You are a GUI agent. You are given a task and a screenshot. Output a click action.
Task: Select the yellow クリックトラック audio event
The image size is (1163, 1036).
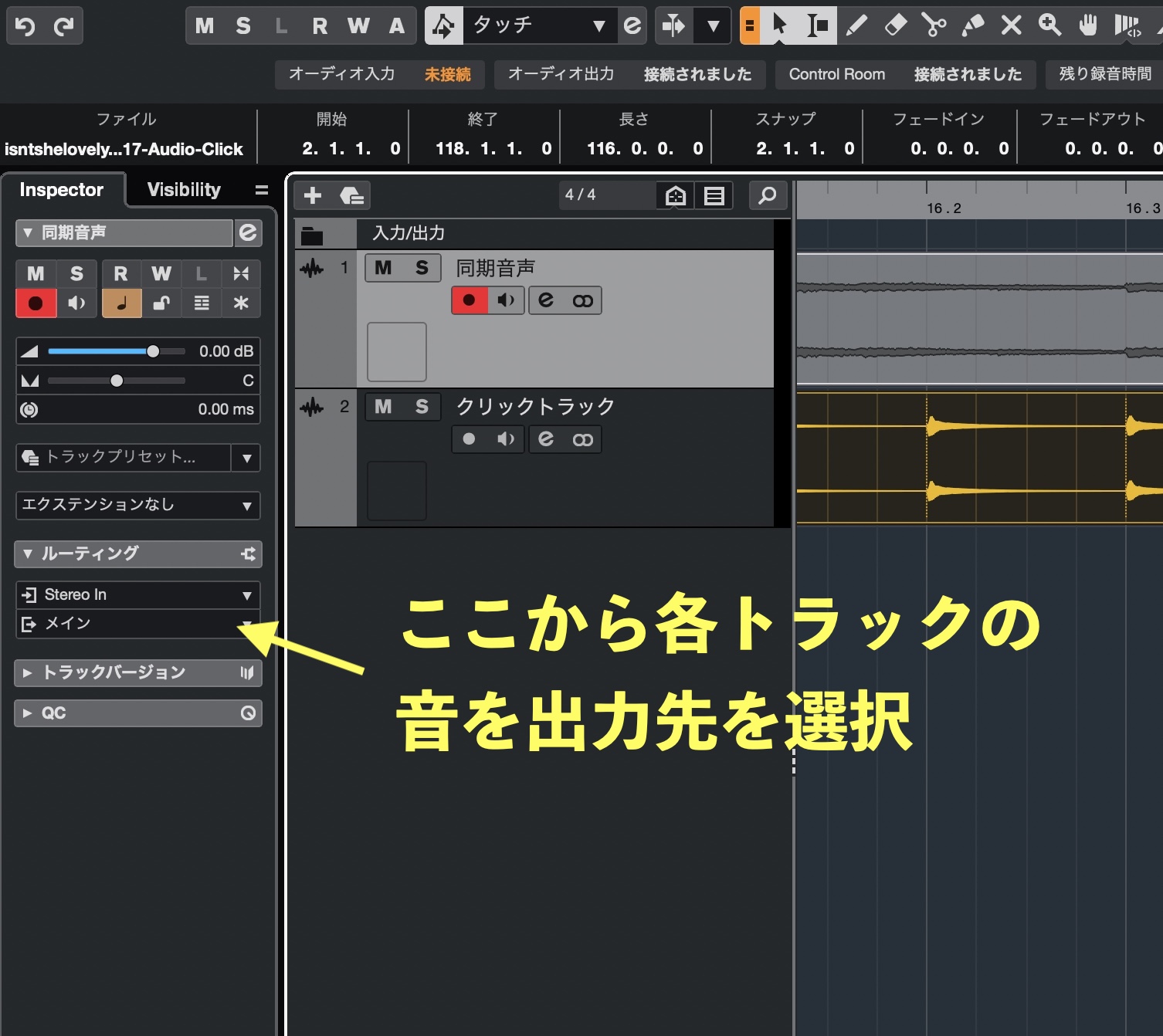point(979,459)
